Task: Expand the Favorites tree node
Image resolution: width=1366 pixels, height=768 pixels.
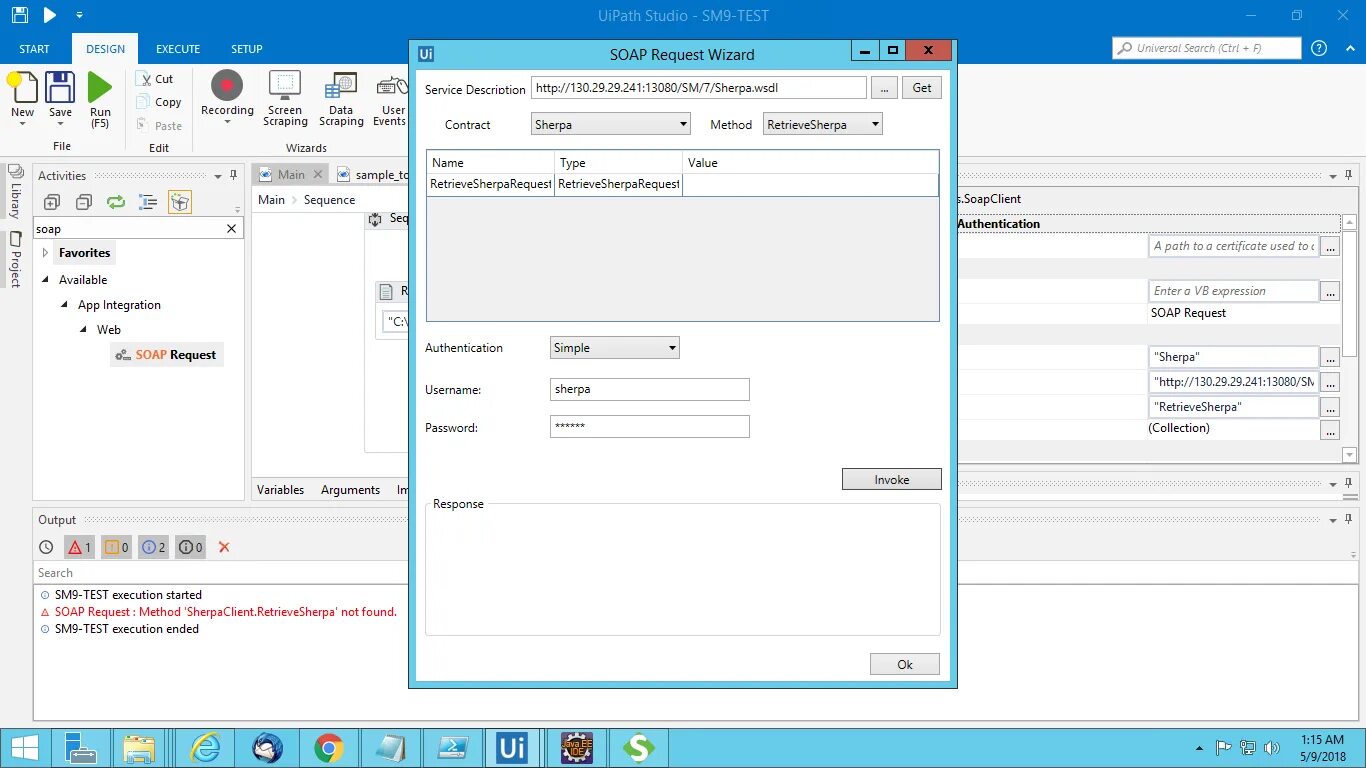Action: click(45, 253)
